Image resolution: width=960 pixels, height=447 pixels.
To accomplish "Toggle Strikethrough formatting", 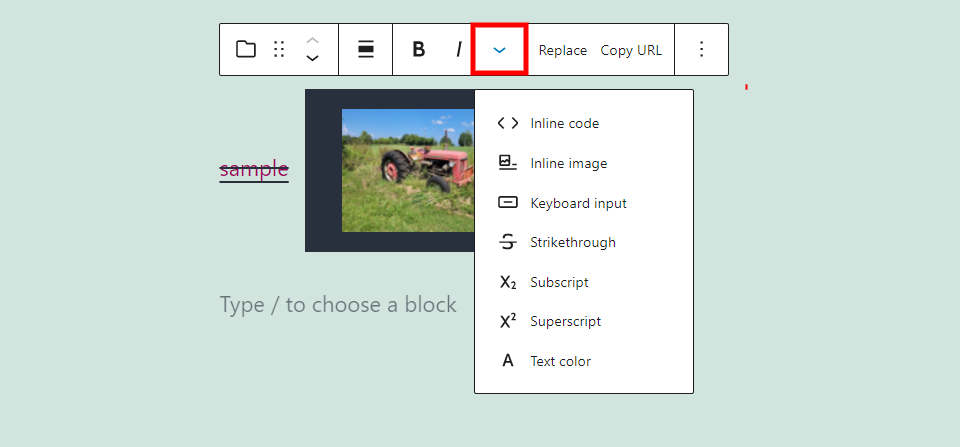I will [x=572, y=242].
